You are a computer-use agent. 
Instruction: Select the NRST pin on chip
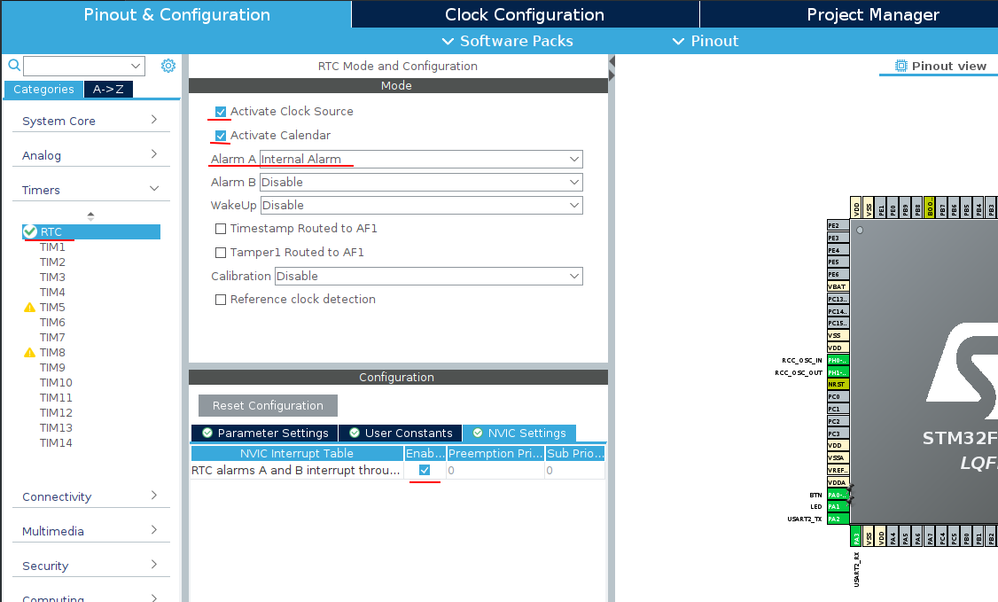coord(838,384)
